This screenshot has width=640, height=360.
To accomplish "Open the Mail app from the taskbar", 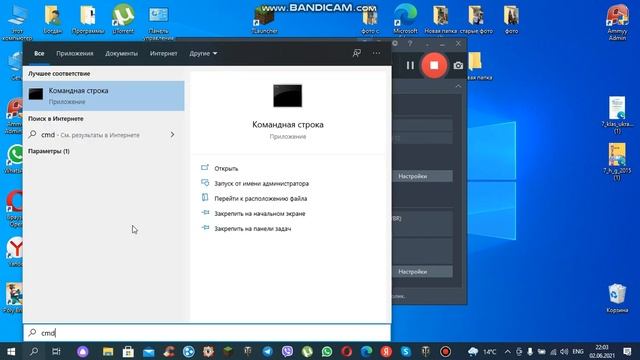I will [x=149, y=351].
